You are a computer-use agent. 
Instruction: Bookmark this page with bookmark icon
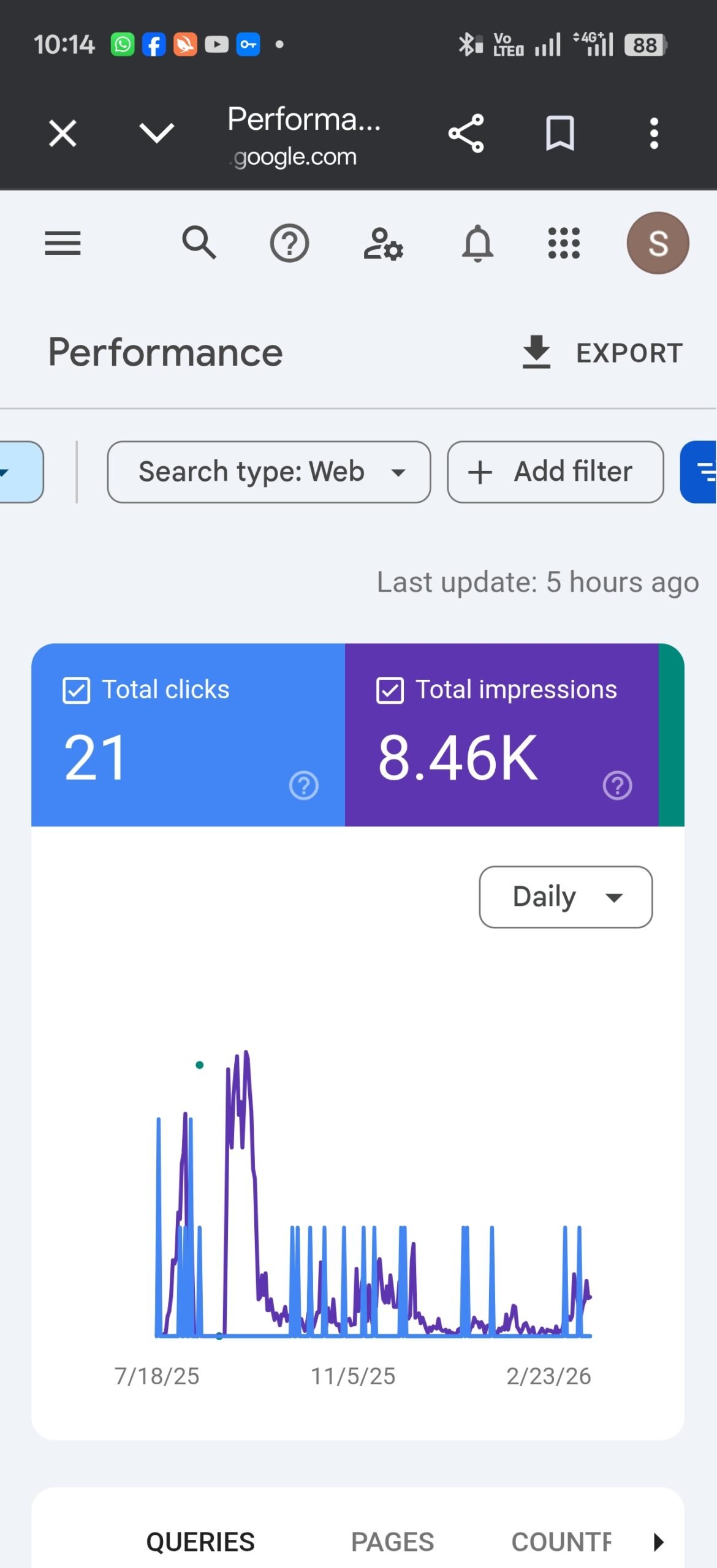[x=560, y=133]
